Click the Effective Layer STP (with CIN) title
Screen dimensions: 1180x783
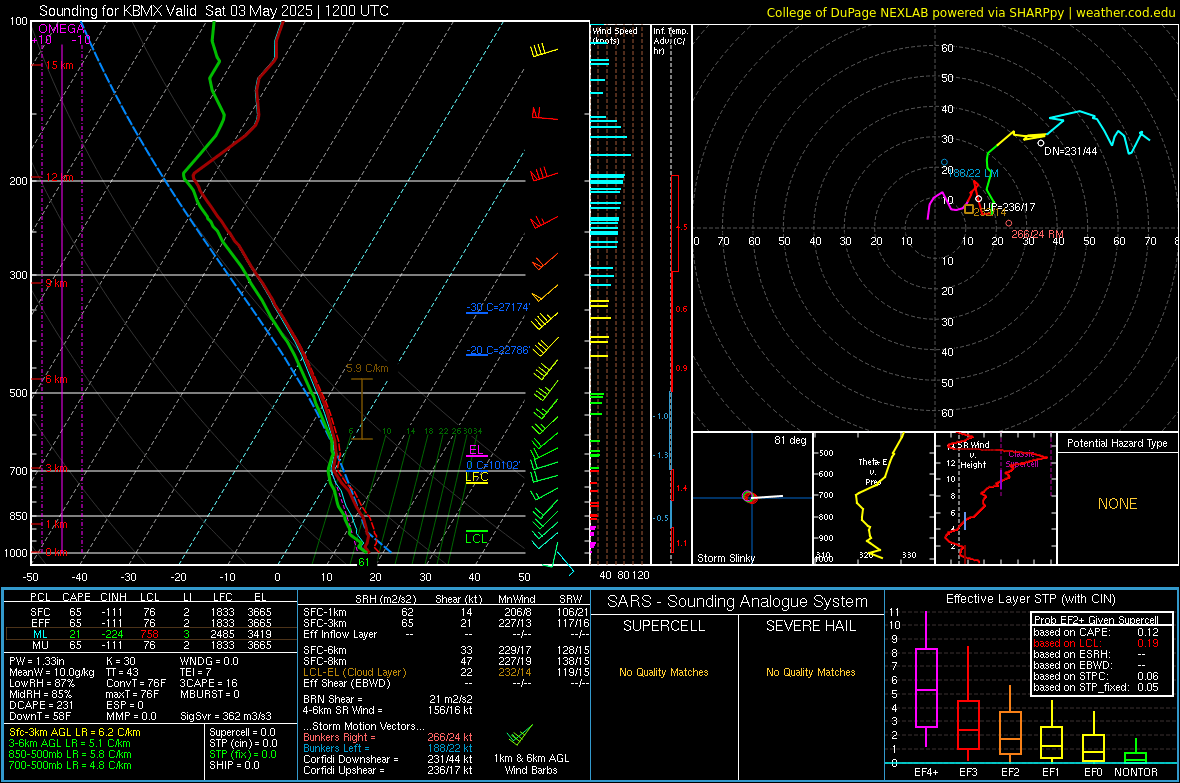(x=1030, y=599)
